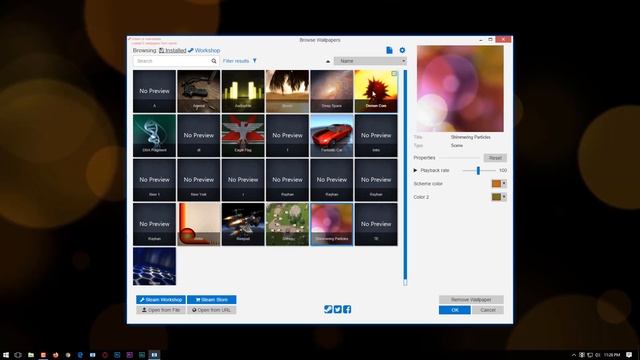Viewport: 640px width, 360px height.
Task: Toggle the sort direction arrow beside Name
Action: click(328, 61)
